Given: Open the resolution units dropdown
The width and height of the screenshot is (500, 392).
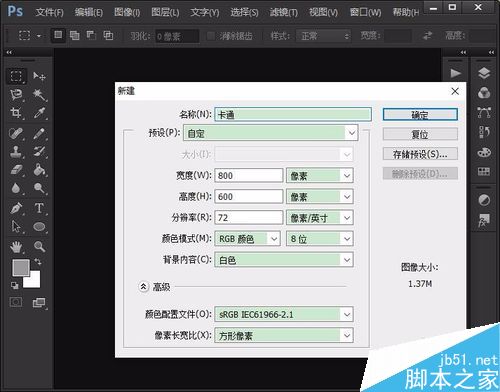Looking at the screenshot, I should click(x=319, y=218).
